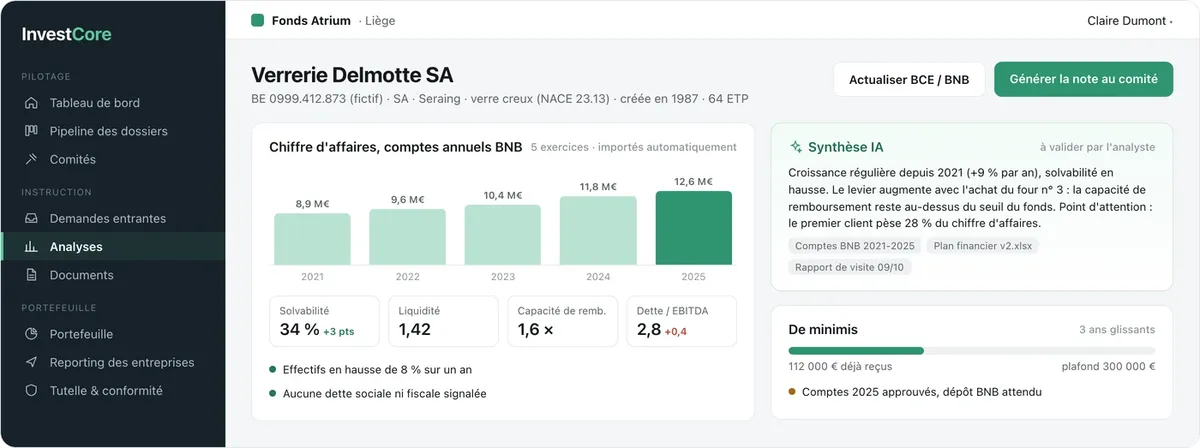The width and height of the screenshot is (1200, 448).
Task: Go to Comités section
Action: (x=113, y=159)
